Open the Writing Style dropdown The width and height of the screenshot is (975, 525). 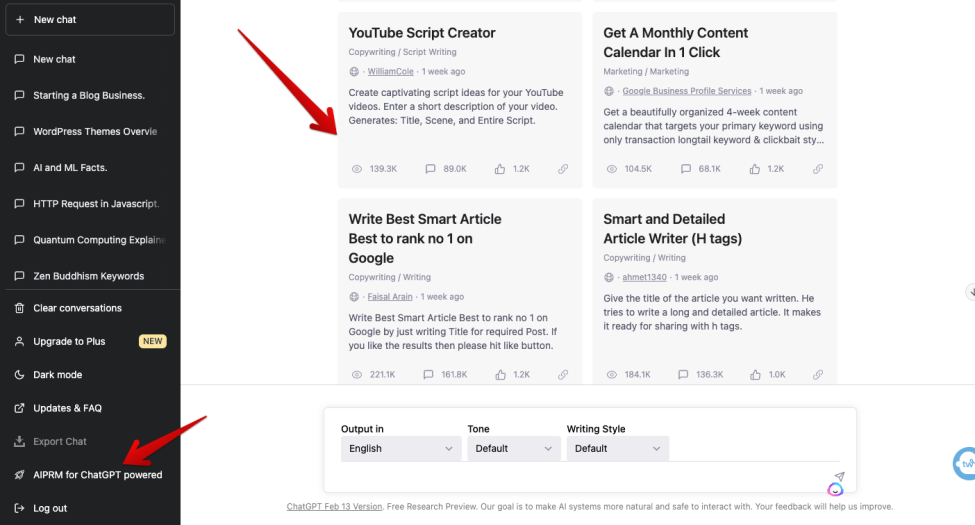tap(617, 449)
